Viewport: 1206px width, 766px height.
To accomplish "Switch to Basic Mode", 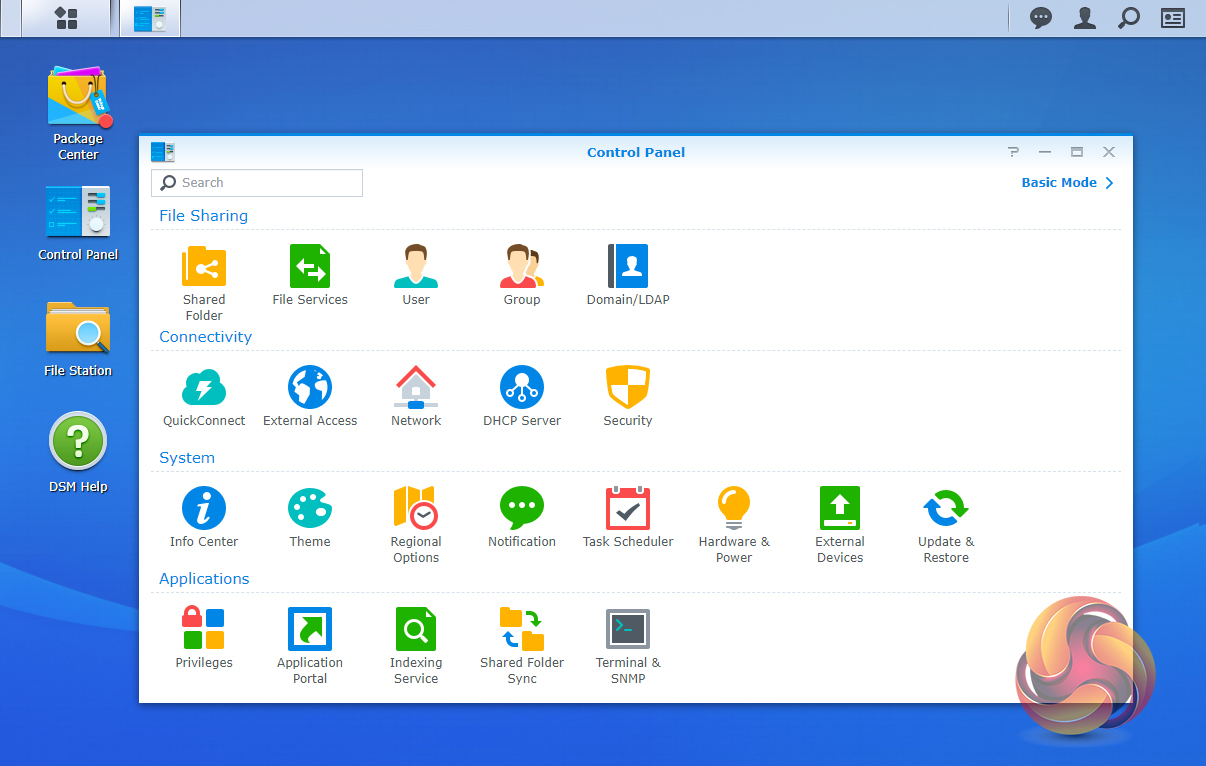I will 1067,183.
